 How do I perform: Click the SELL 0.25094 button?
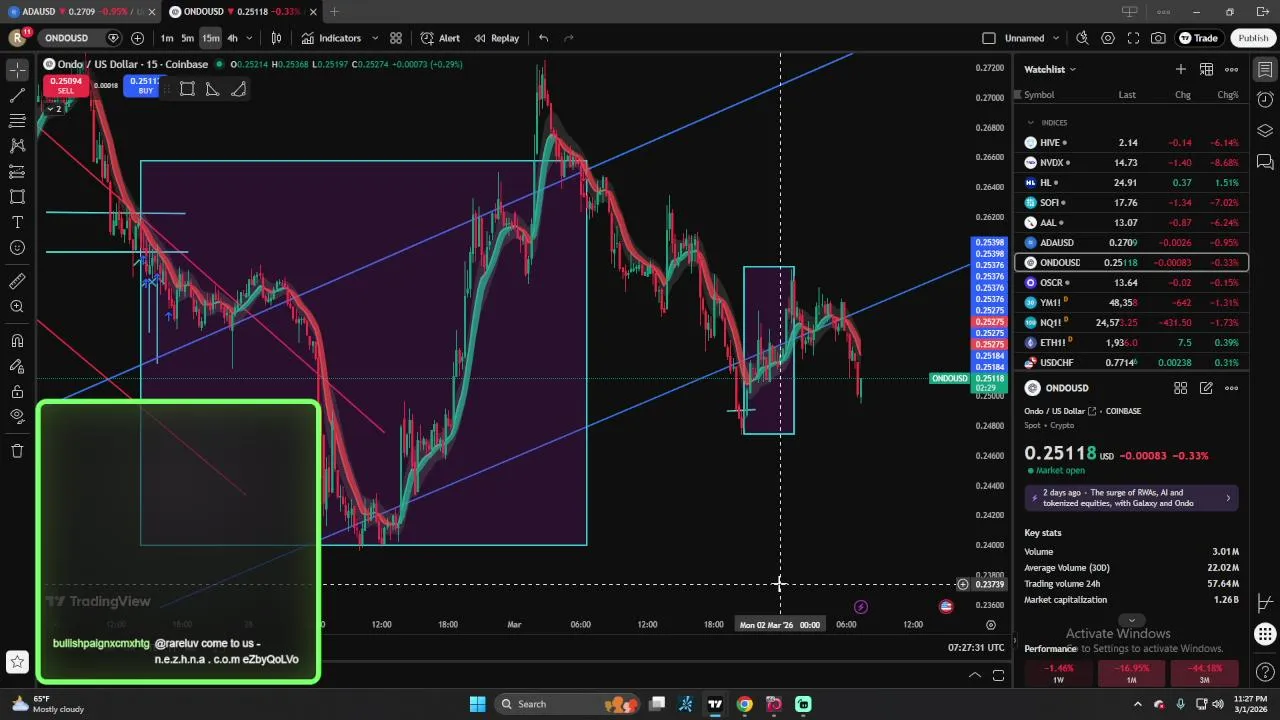pyautogui.click(x=66, y=86)
